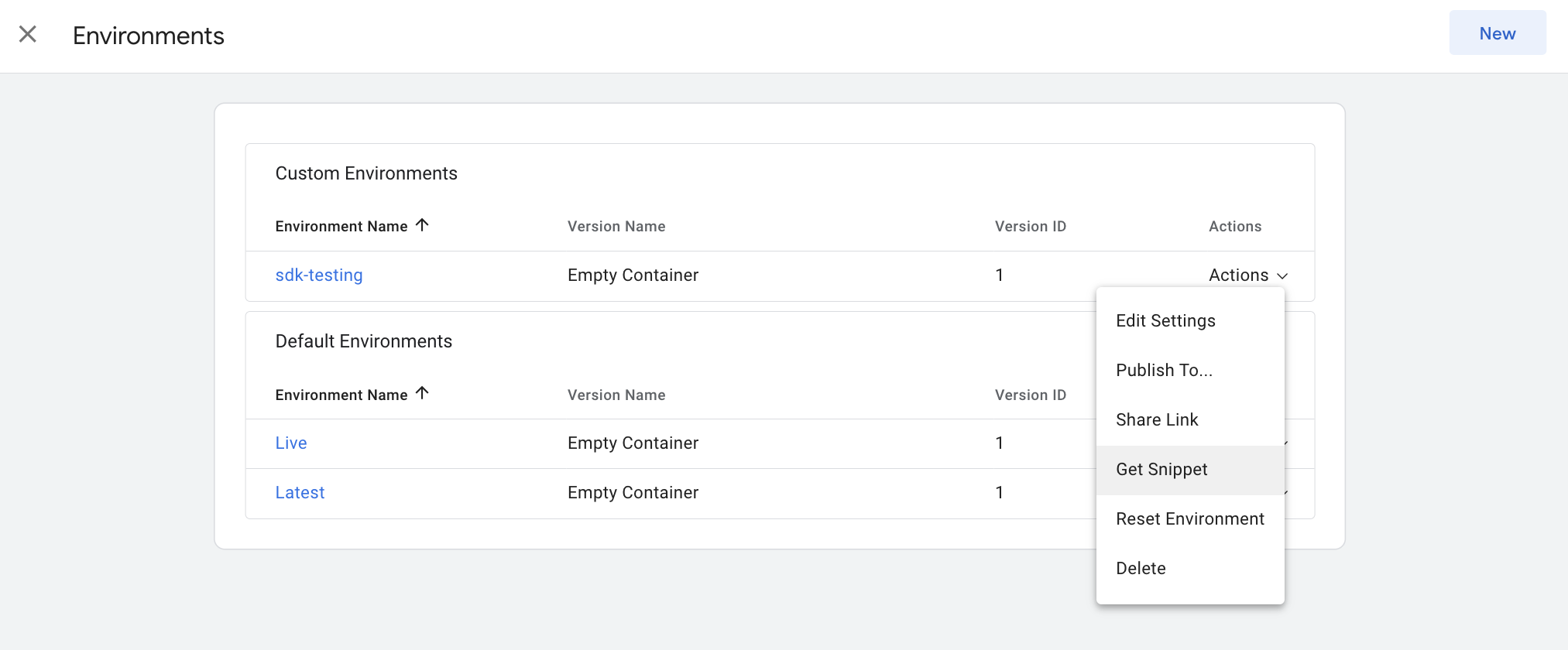The image size is (1568, 650).
Task: Collapse the Actions dropdown for sdk-testing
Action: point(1248,275)
